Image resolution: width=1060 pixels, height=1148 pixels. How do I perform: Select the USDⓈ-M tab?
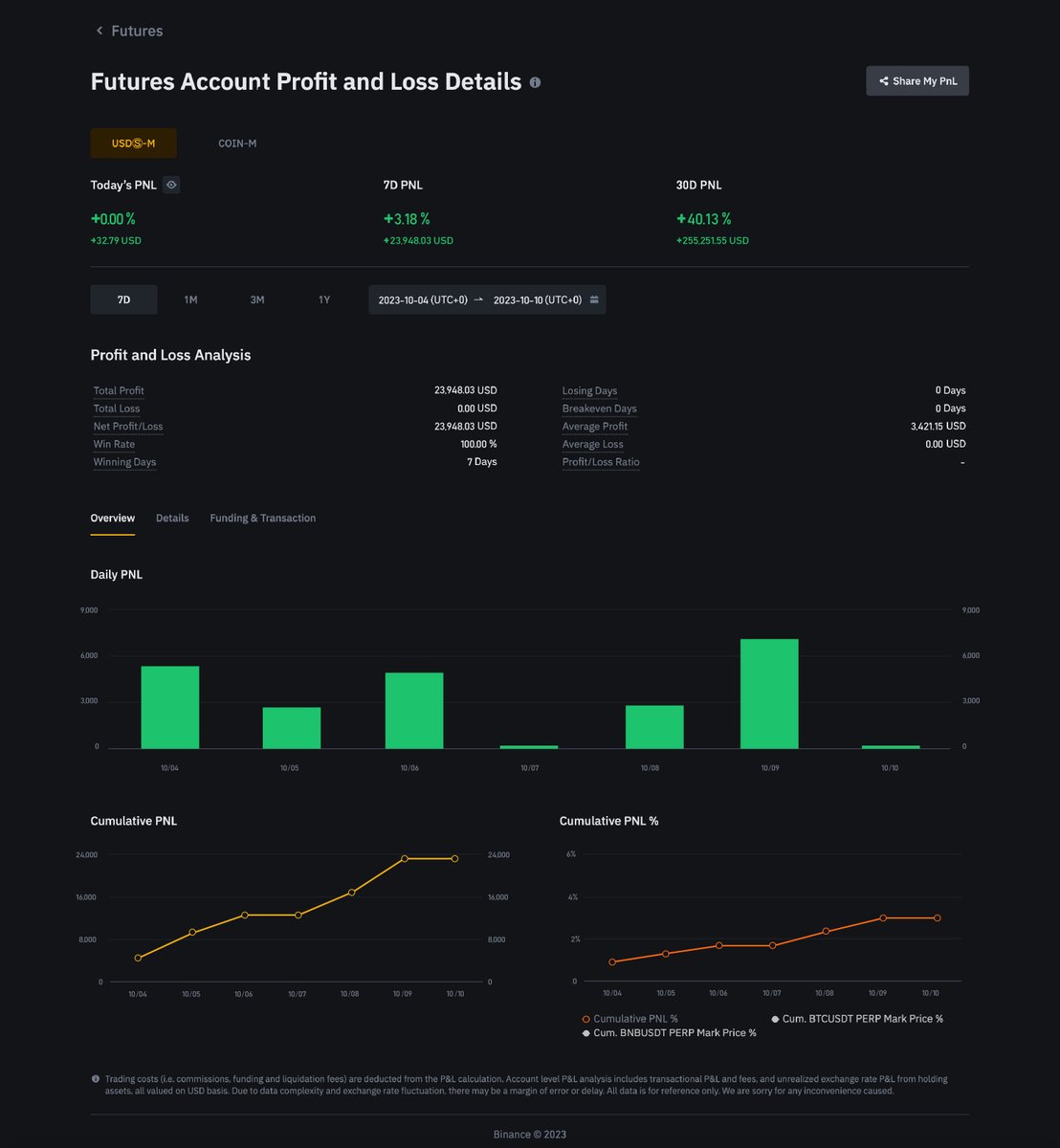point(133,143)
